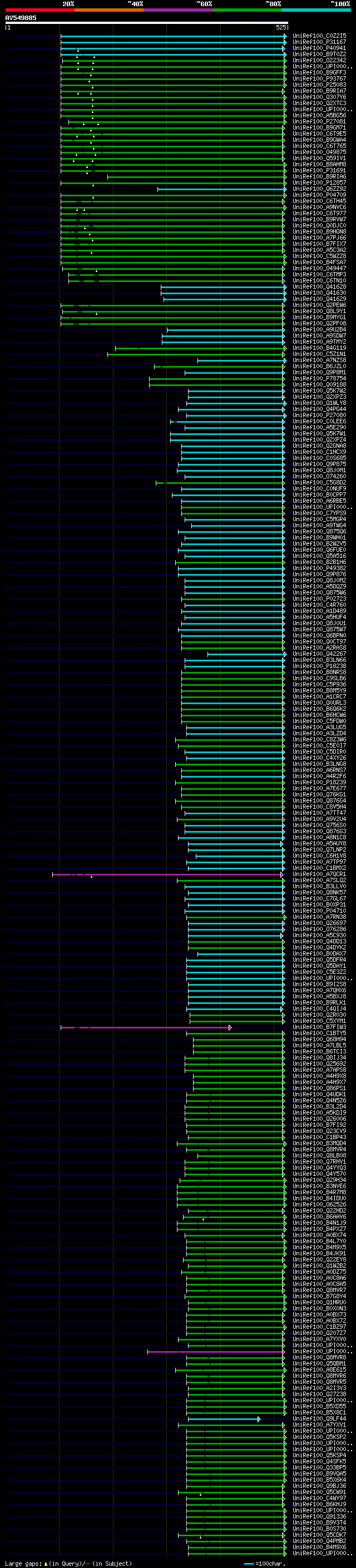Select the UniRef100_O42267 hit label
This screenshot has width=356, height=1568.
pyautogui.click(x=319, y=654)
